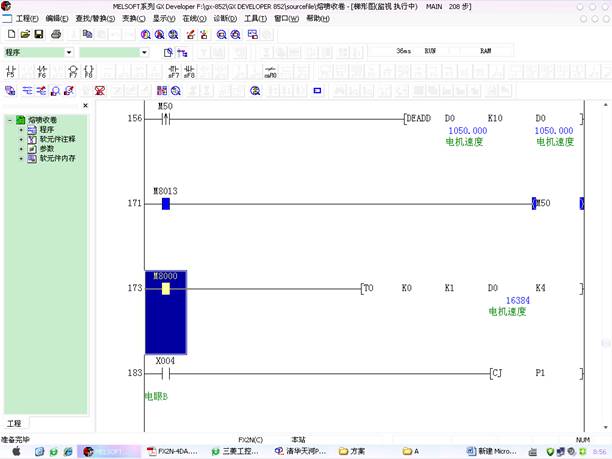Open the 程序 dropdown list
The image size is (612, 459).
tap(69, 52)
